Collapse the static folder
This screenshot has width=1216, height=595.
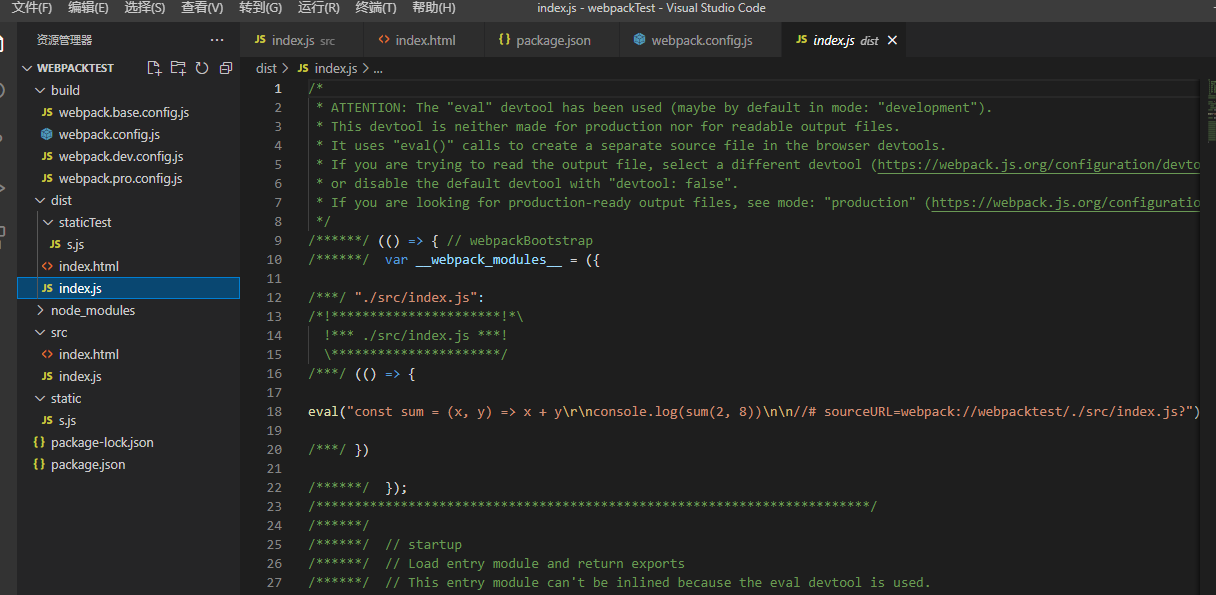point(128,398)
